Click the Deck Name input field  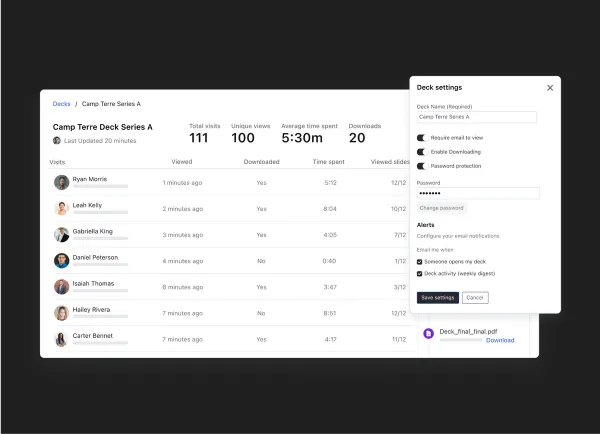pos(476,117)
